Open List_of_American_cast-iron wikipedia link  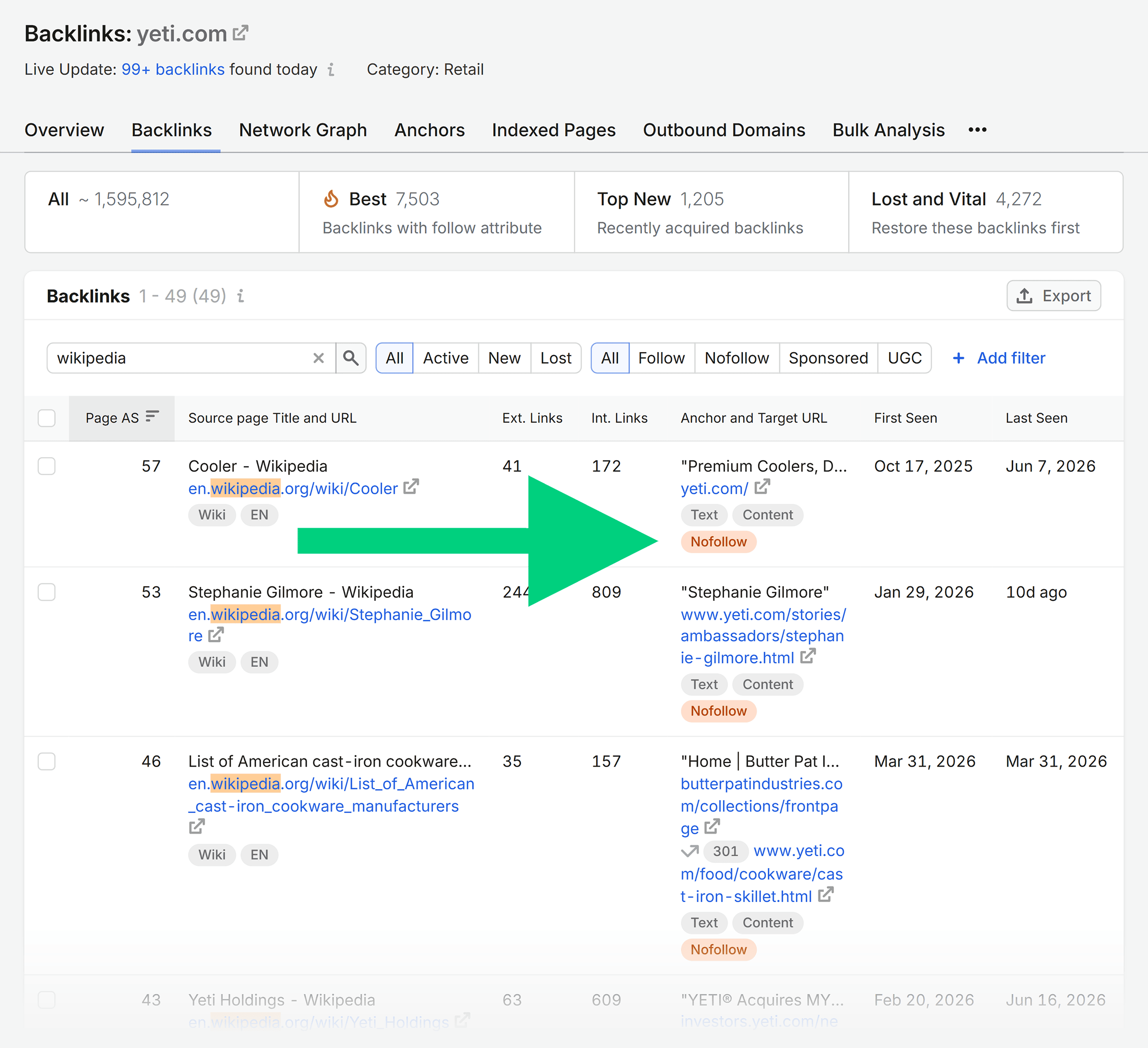(x=332, y=795)
